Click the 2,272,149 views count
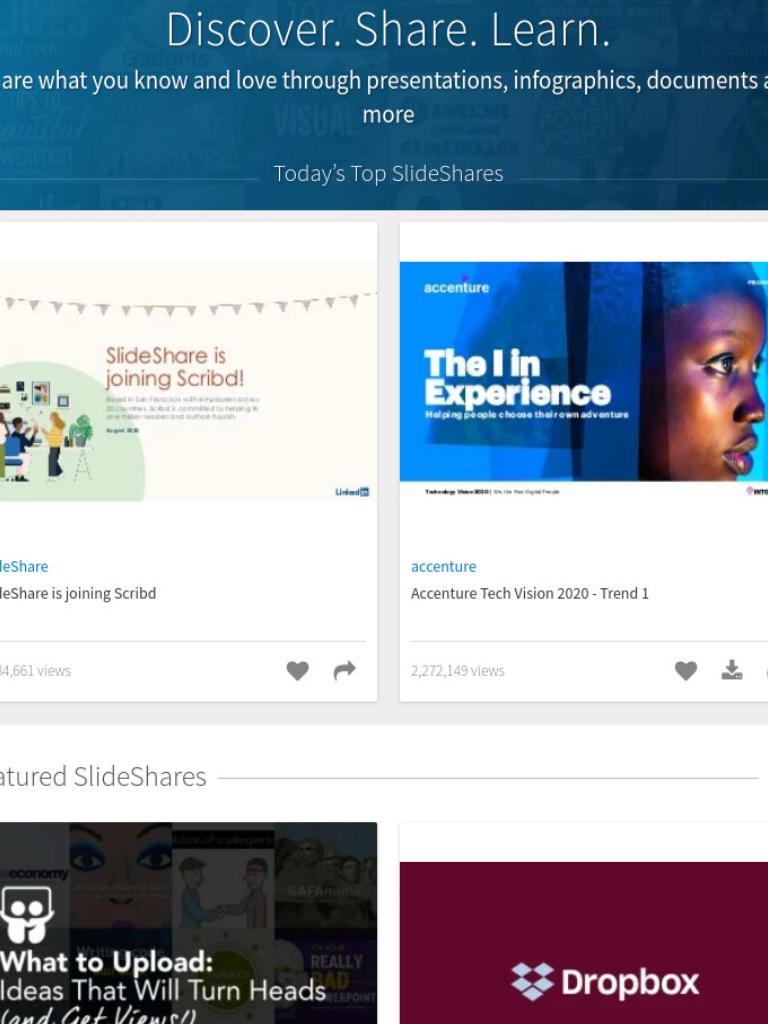768x1024 pixels. [x=457, y=671]
